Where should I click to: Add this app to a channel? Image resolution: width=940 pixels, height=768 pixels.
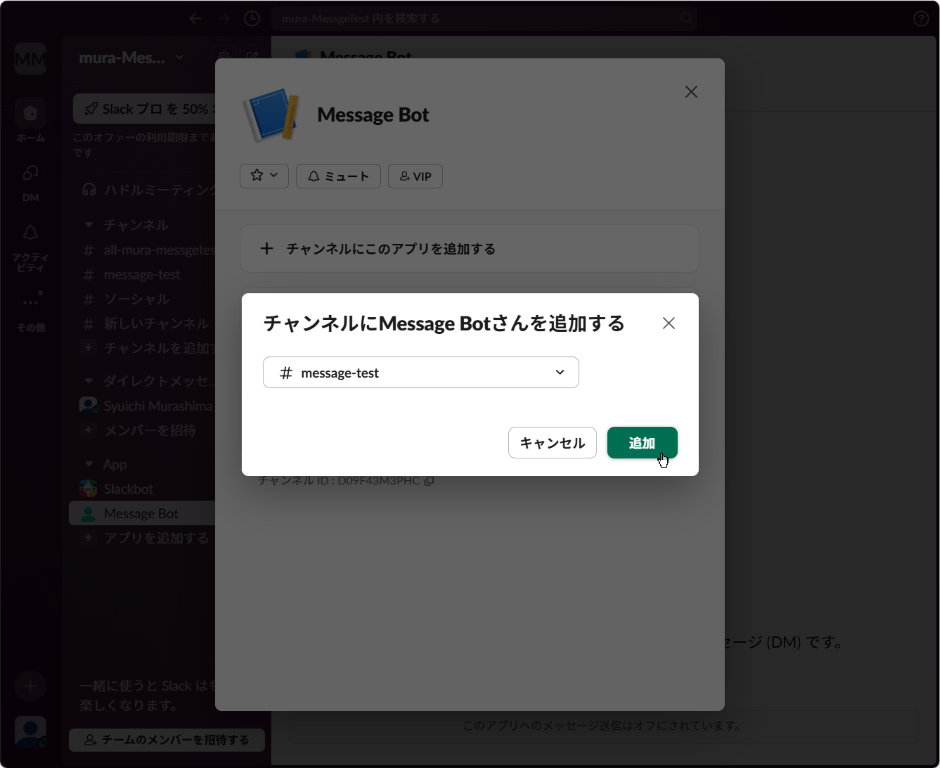[x=469, y=248]
